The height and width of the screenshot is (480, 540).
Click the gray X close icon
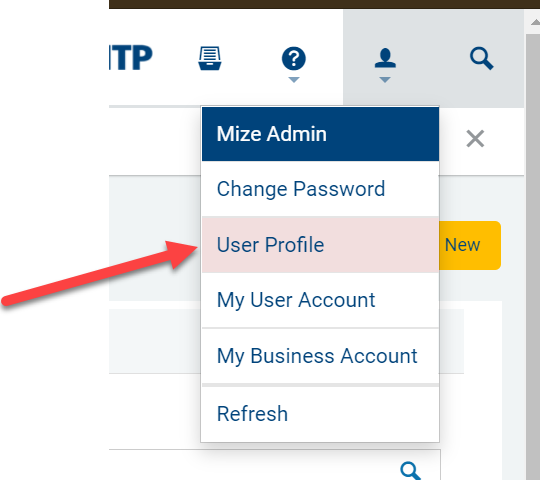point(475,138)
